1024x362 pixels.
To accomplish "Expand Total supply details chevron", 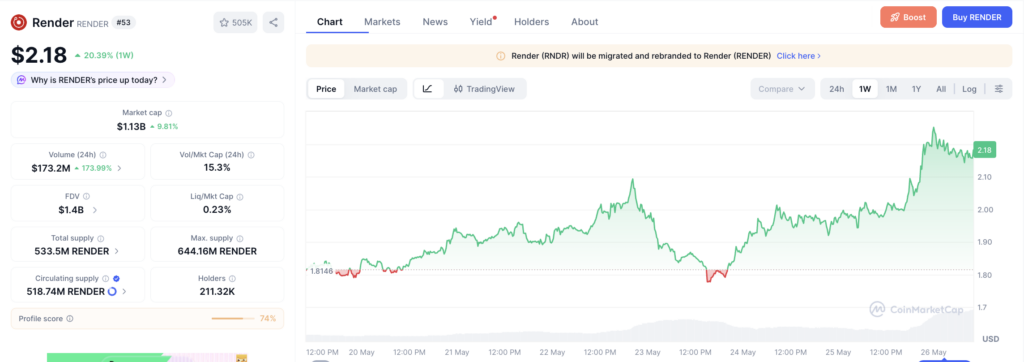I will [117, 251].
